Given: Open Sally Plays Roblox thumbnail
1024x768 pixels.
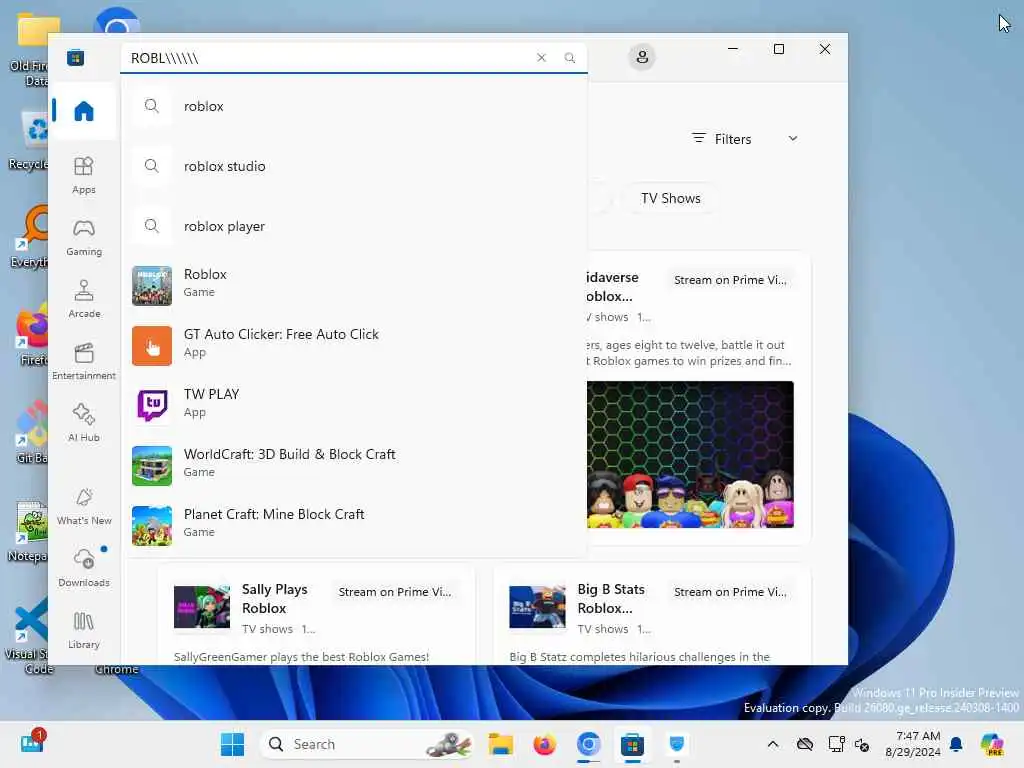Looking at the screenshot, I should (202, 607).
